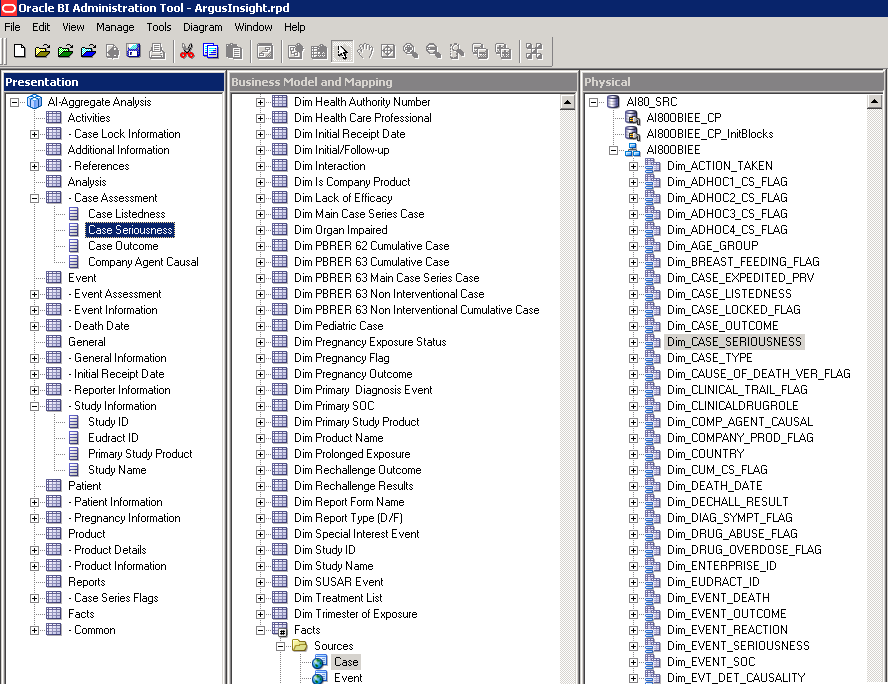Click the fit-to-window target icon
The height and width of the screenshot is (684, 888).
(x=388, y=52)
